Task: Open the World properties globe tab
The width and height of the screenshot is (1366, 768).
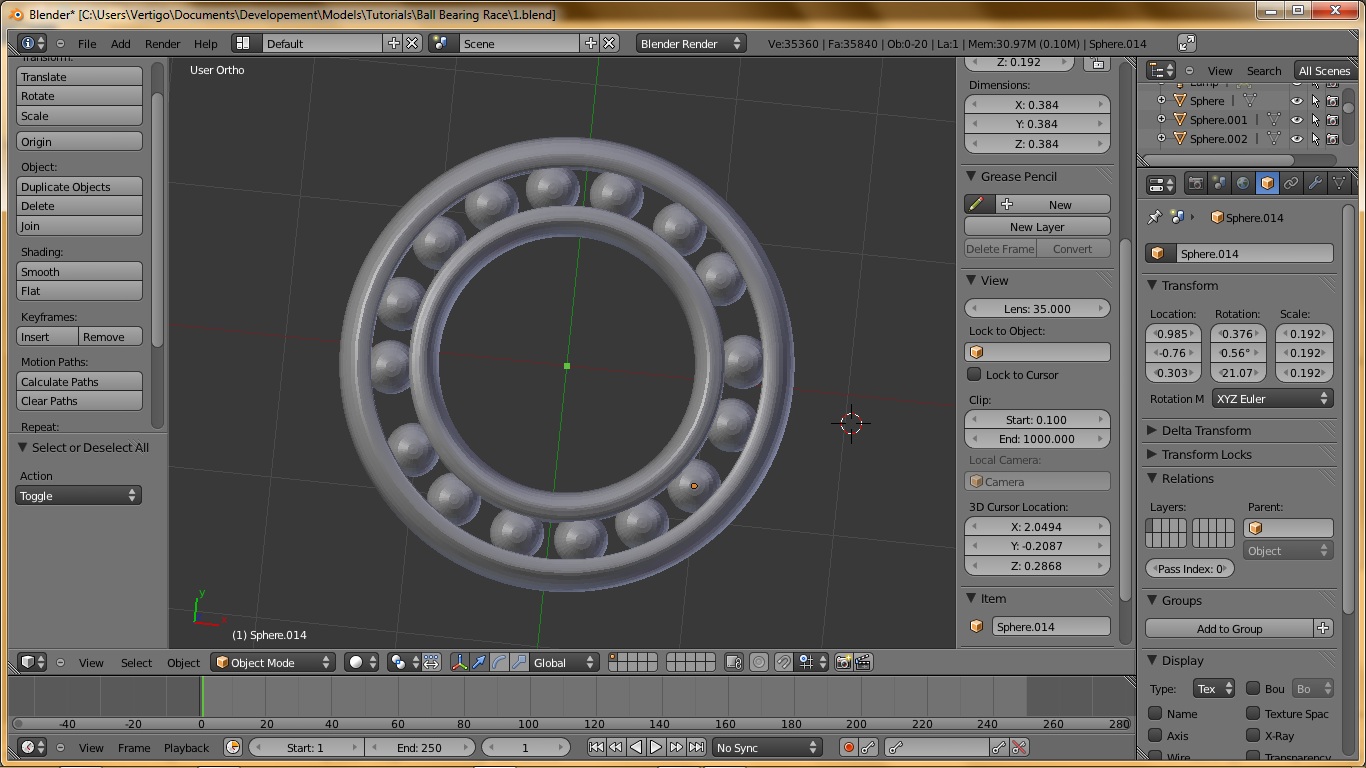Action: tap(1243, 184)
